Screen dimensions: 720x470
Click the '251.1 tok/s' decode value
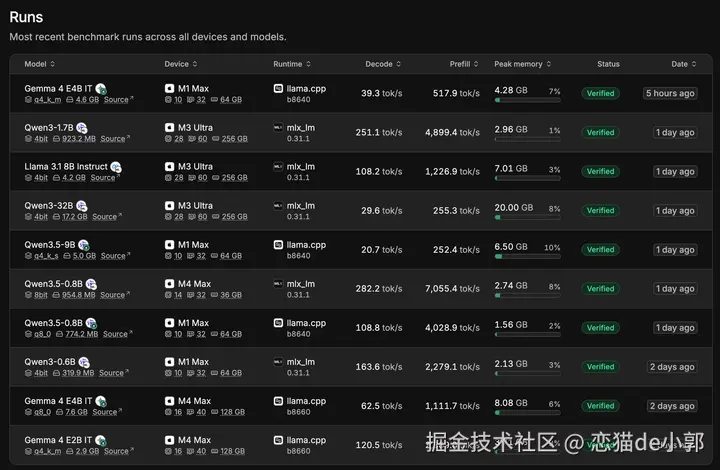tap(379, 132)
